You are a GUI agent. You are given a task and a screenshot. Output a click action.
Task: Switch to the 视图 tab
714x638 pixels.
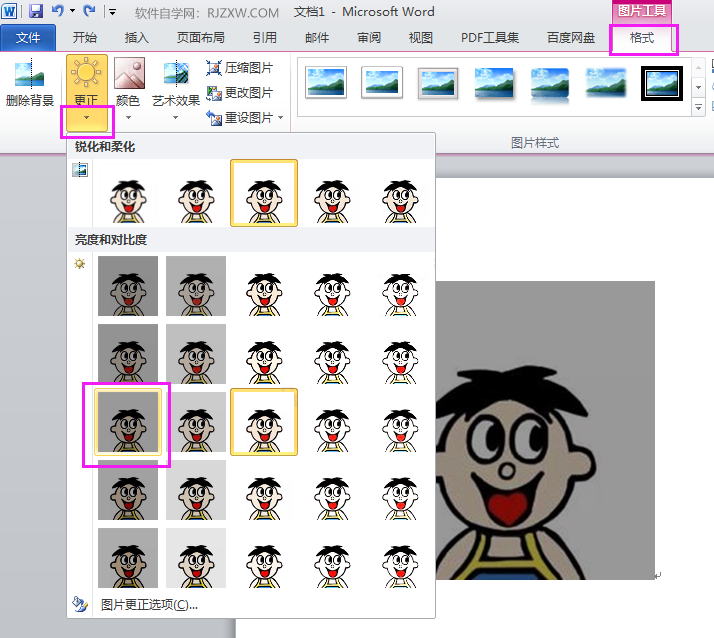click(421, 38)
